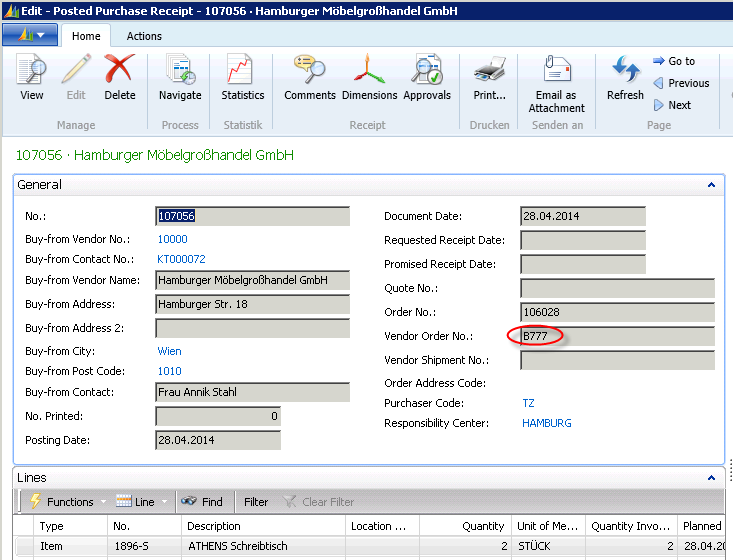Open the HAMBURG responsibility center link
Screen dimensions: 733x560
point(546,423)
